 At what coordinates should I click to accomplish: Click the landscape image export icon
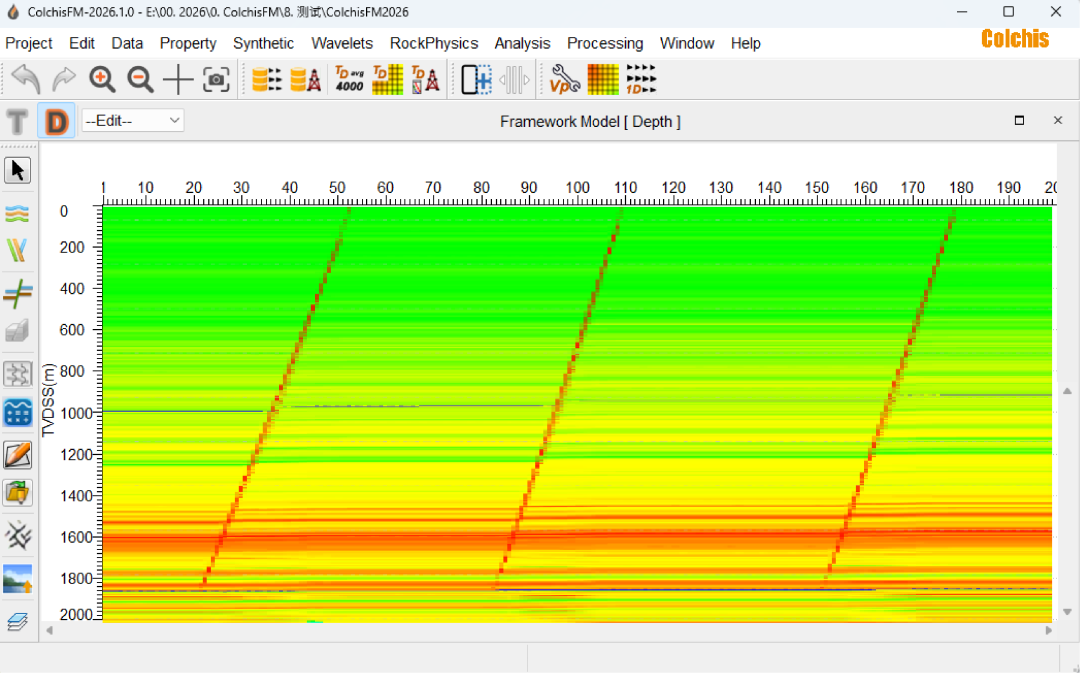[17, 579]
